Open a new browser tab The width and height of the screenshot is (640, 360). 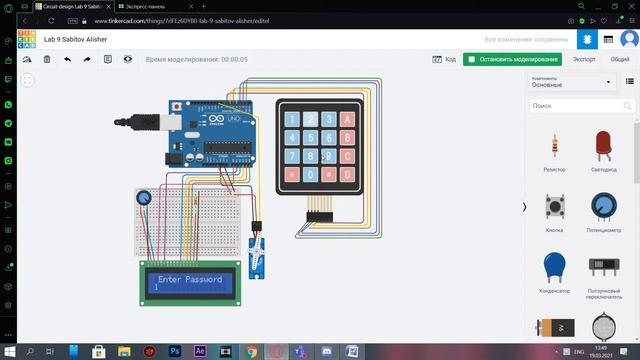(204, 6)
